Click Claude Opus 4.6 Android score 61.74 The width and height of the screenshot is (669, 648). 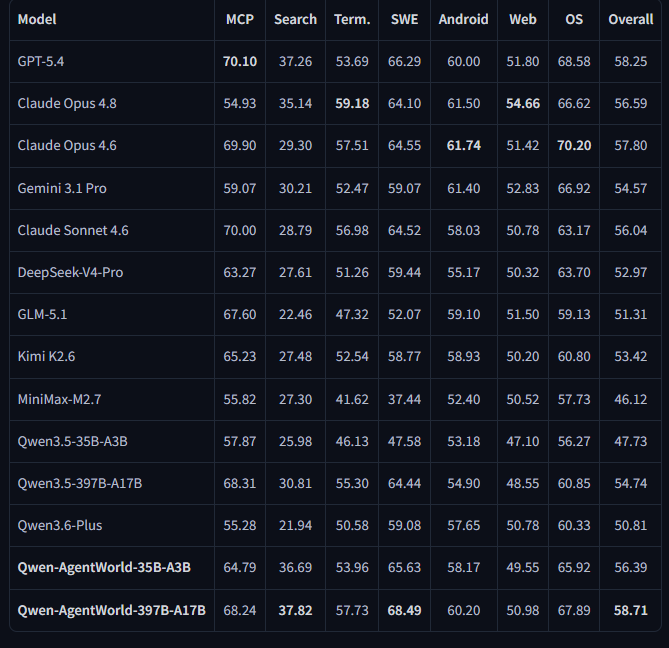463,145
